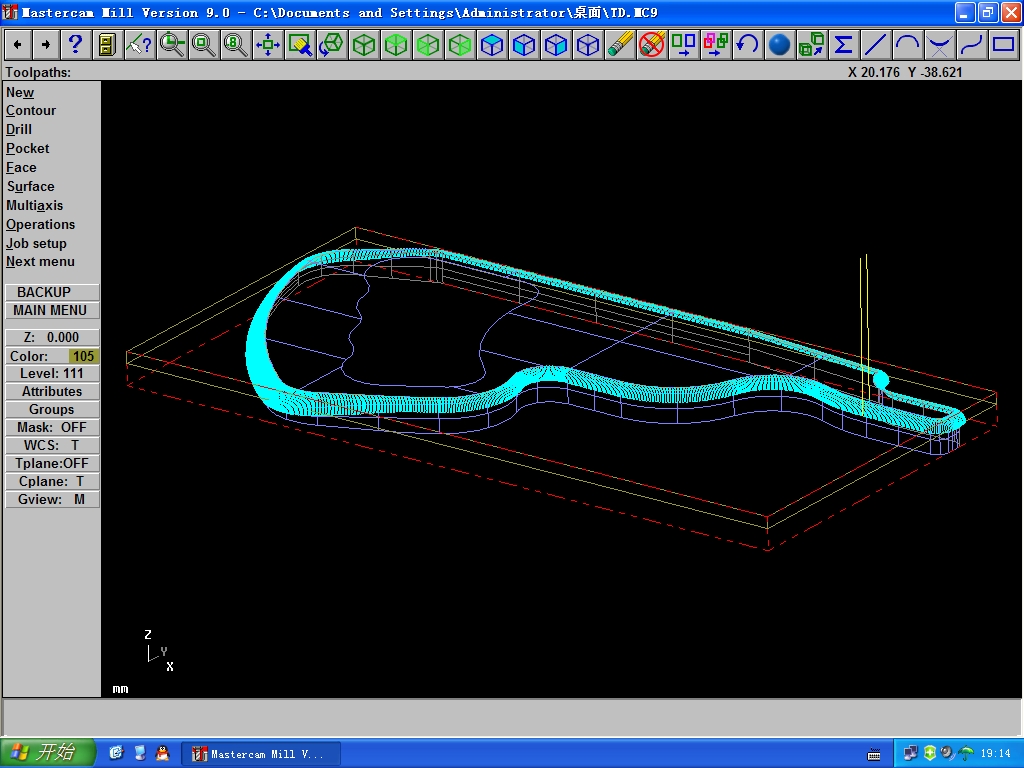Open the Level: 111 selector
The width and height of the screenshot is (1024, 768).
(52, 373)
